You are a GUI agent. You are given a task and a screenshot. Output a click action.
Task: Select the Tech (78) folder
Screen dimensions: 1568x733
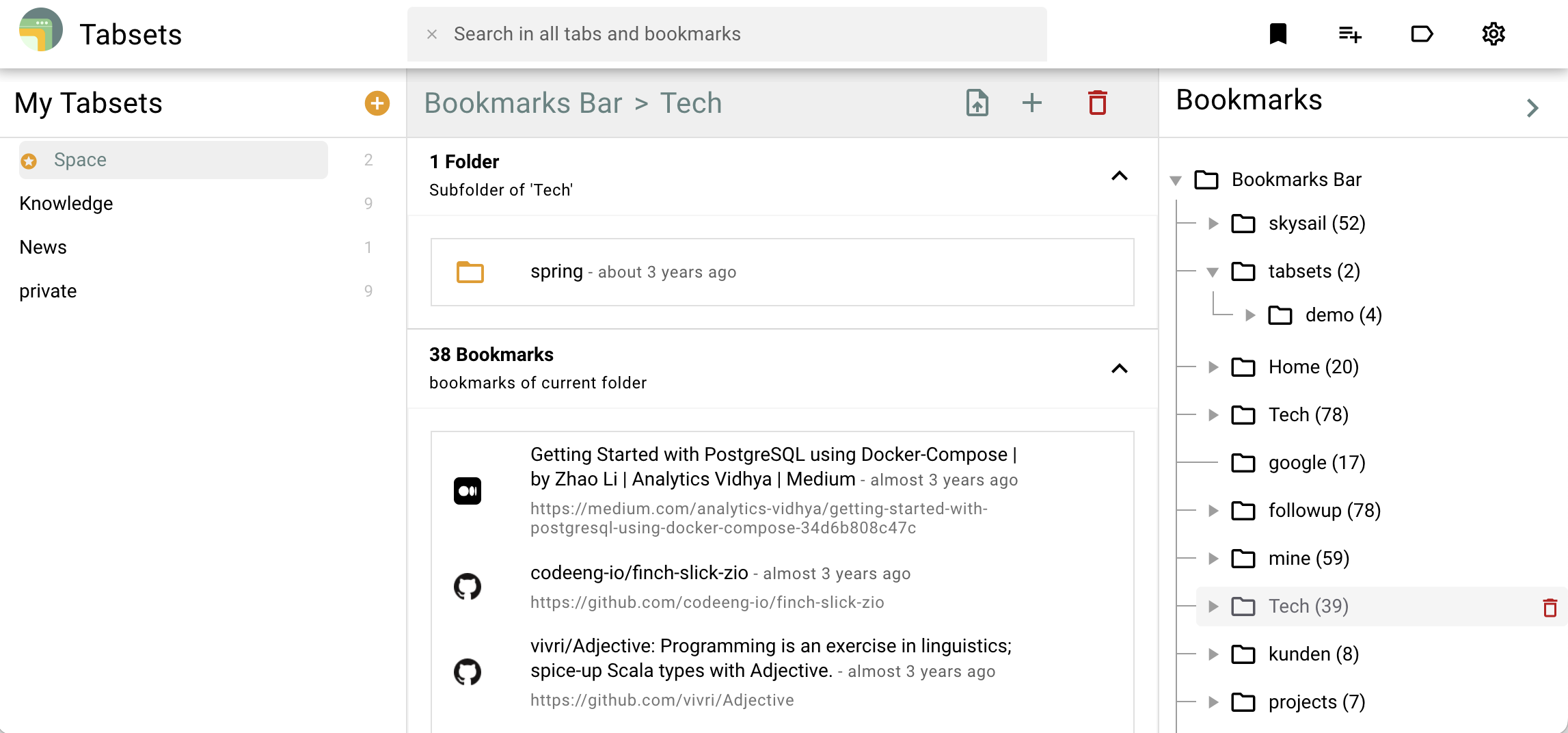pyautogui.click(x=1308, y=415)
